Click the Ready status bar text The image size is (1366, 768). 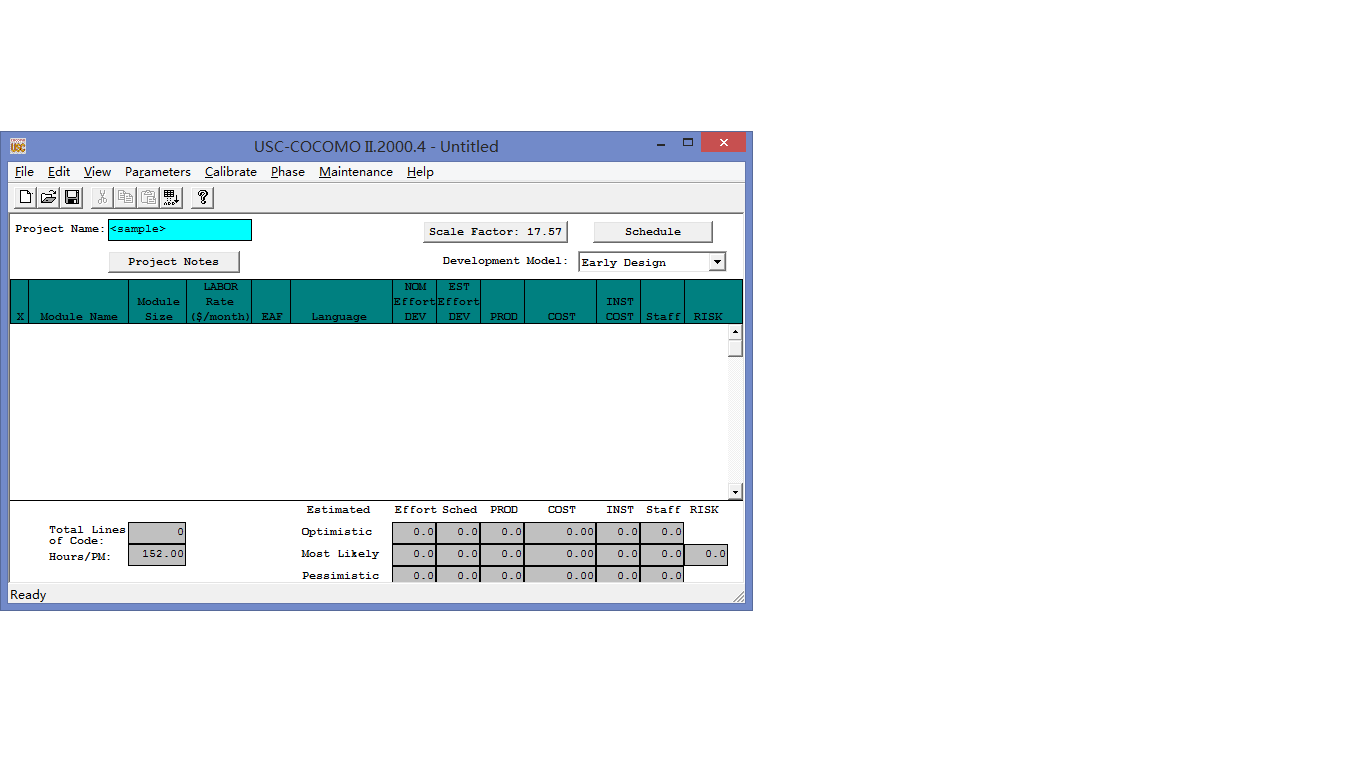click(28, 595)
